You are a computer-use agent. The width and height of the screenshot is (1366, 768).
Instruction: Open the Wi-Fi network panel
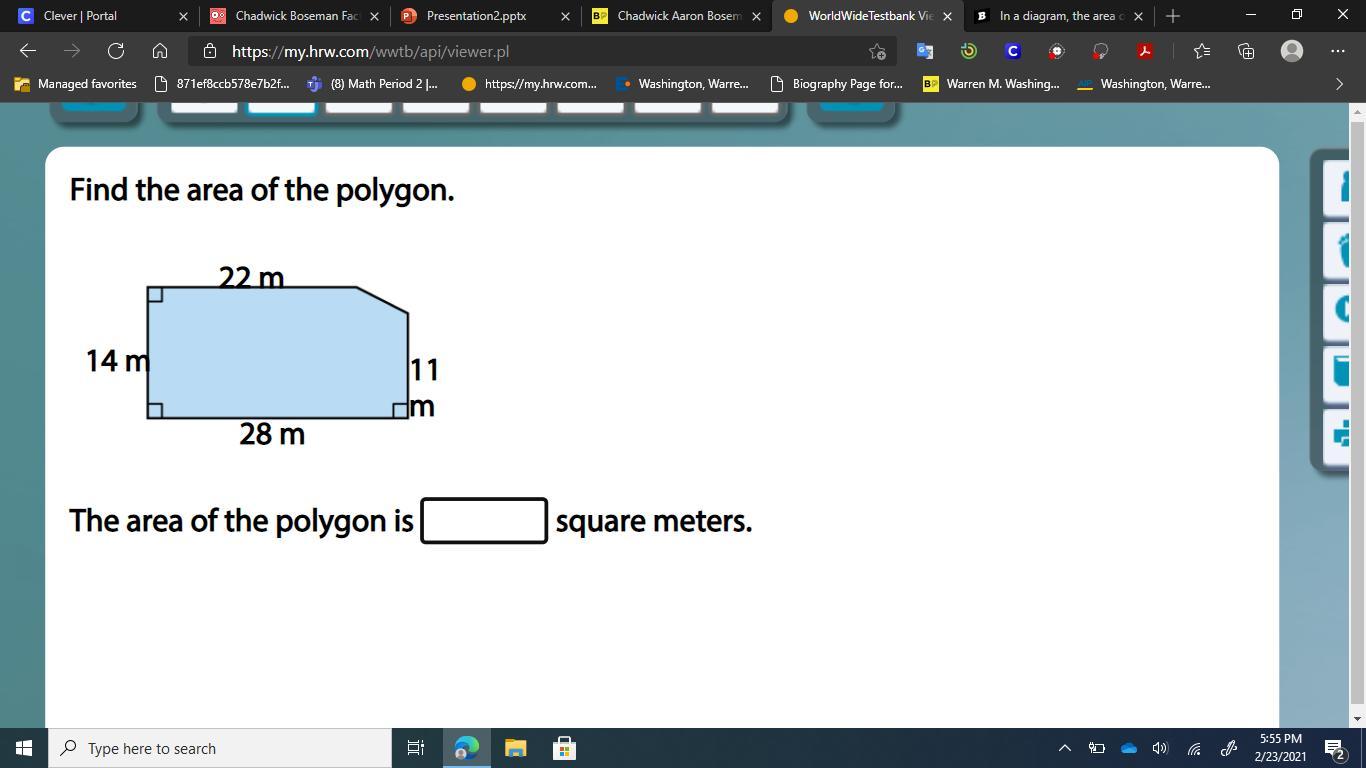[x=1194, y=748]
